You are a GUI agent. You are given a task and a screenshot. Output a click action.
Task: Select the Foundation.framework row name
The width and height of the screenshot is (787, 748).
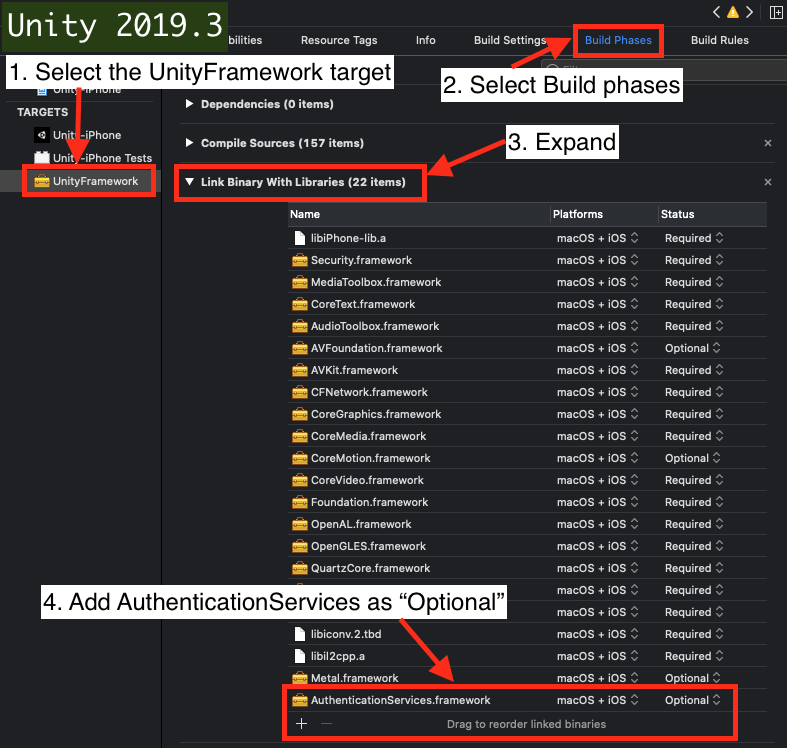369,502
